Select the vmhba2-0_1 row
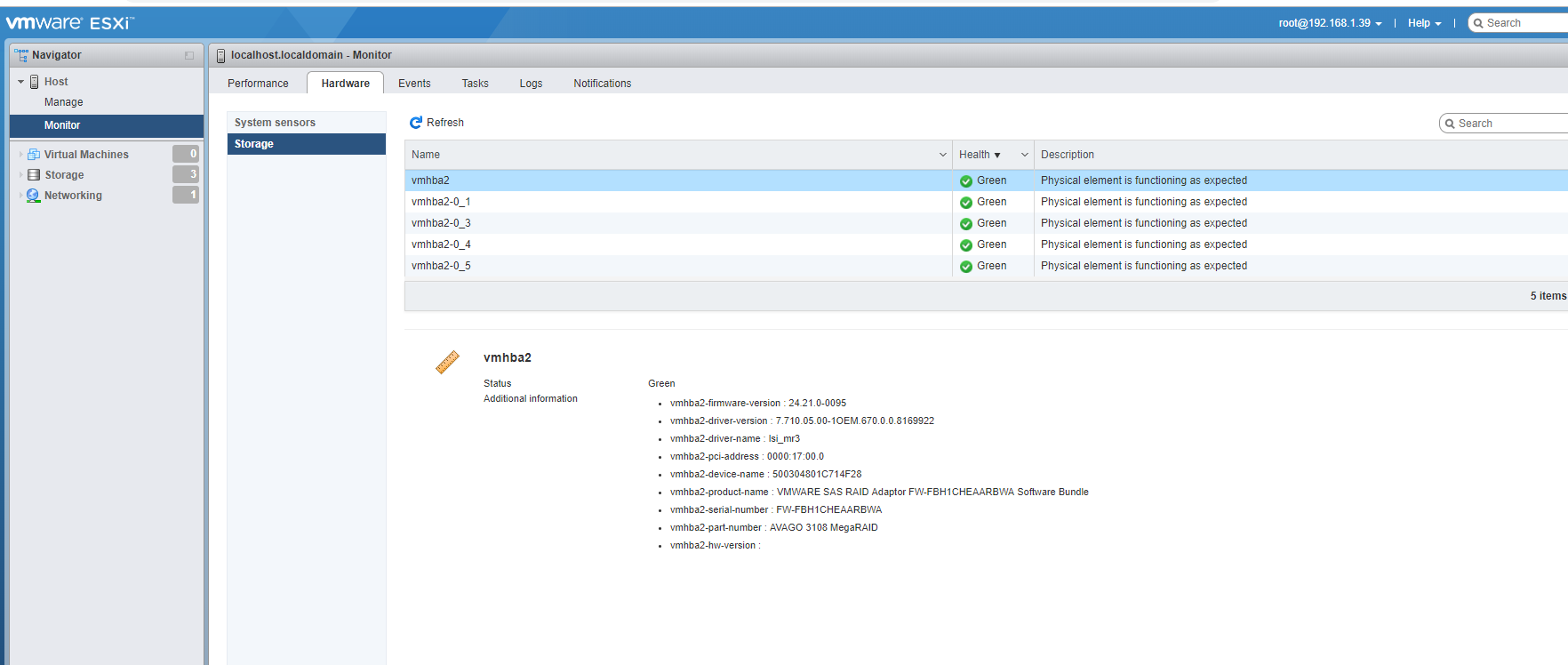Image resolution: width=1568 pixels, height=665 pixels. (986, 202)
